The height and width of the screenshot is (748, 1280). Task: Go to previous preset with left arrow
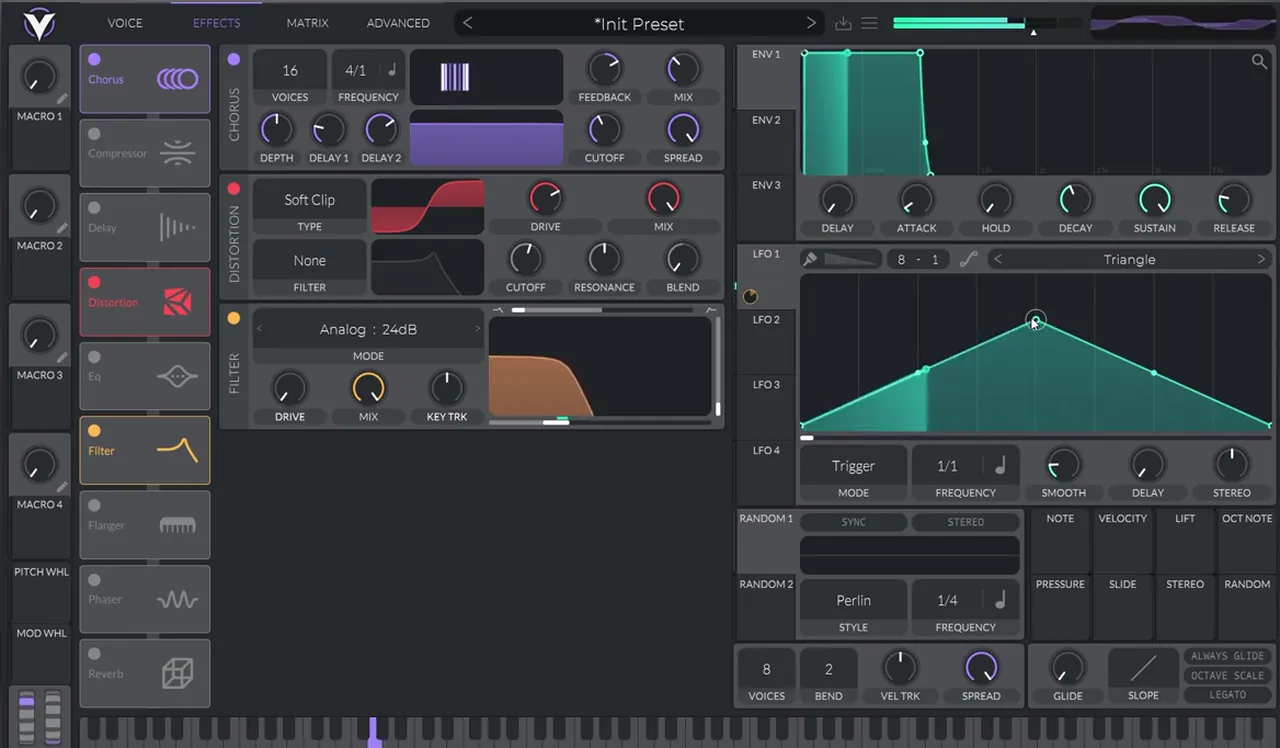[467, 23]
